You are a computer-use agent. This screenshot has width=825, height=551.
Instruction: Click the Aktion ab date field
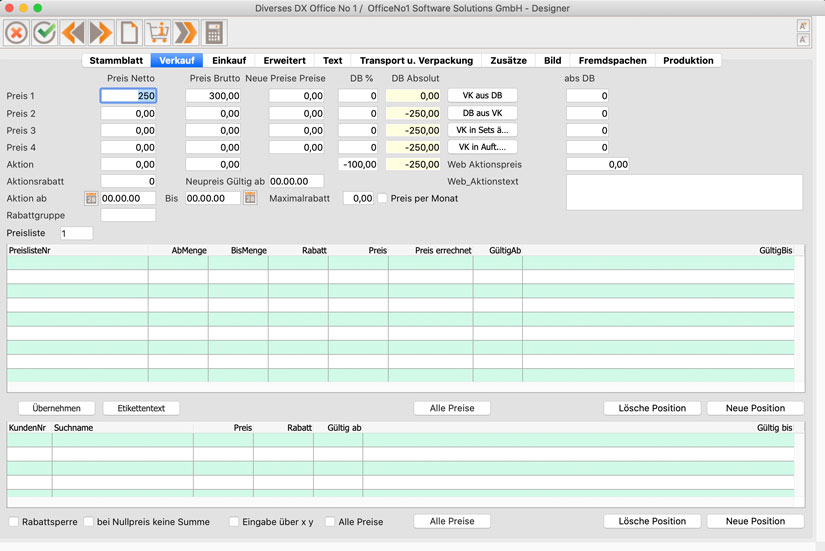[x=128, y=198]
